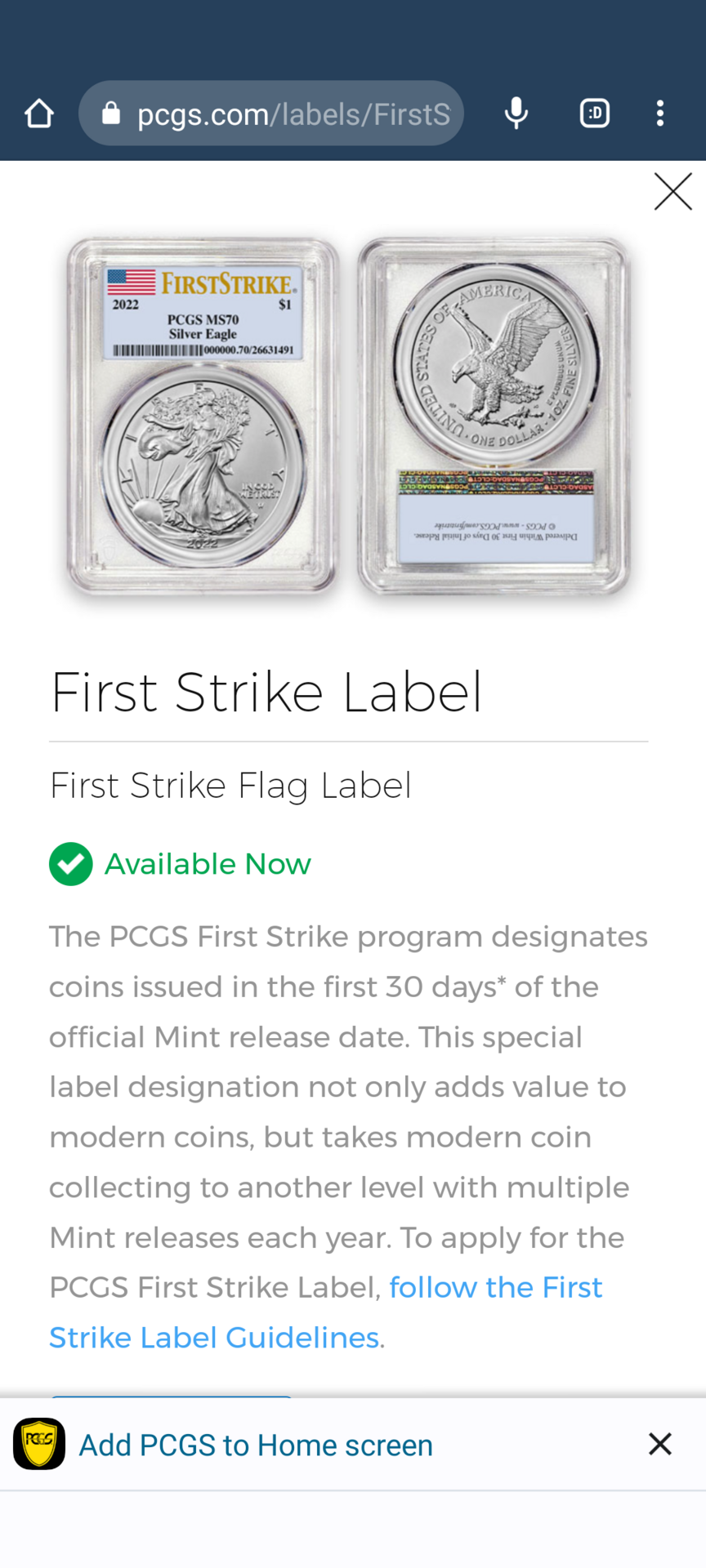Tap Add PCGS to Home screen
Viewport: 706px width, 1568px height.
(x=256, y=1445)
